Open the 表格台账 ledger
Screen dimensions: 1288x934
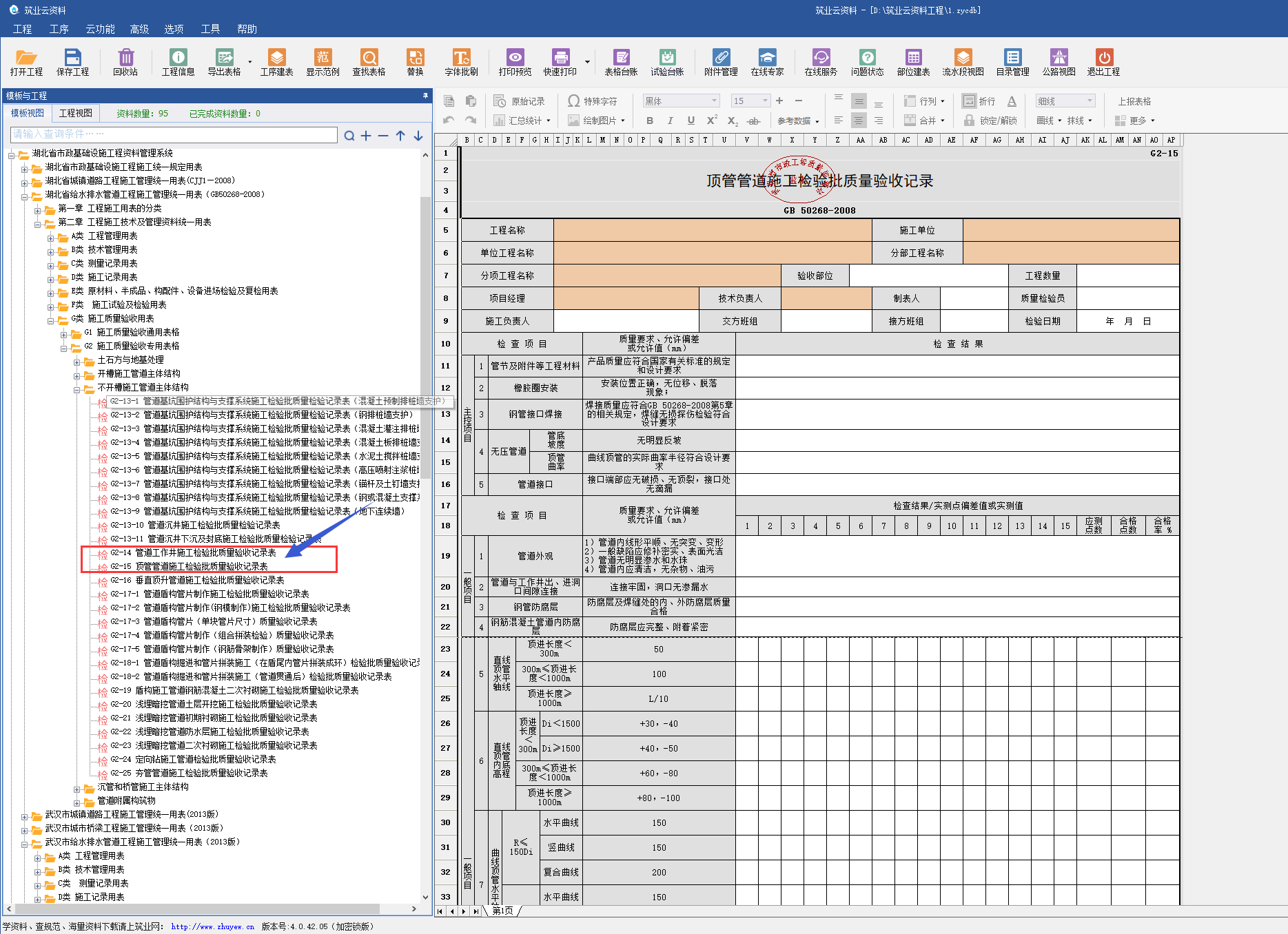621,62
